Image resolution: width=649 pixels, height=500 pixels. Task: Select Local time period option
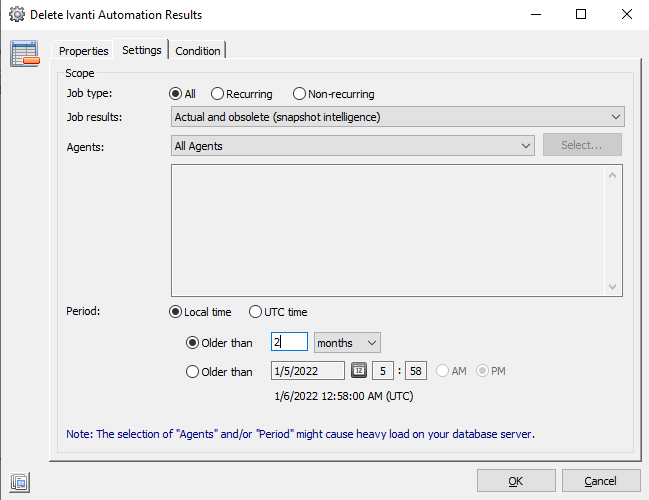click(x=175, y=312)
